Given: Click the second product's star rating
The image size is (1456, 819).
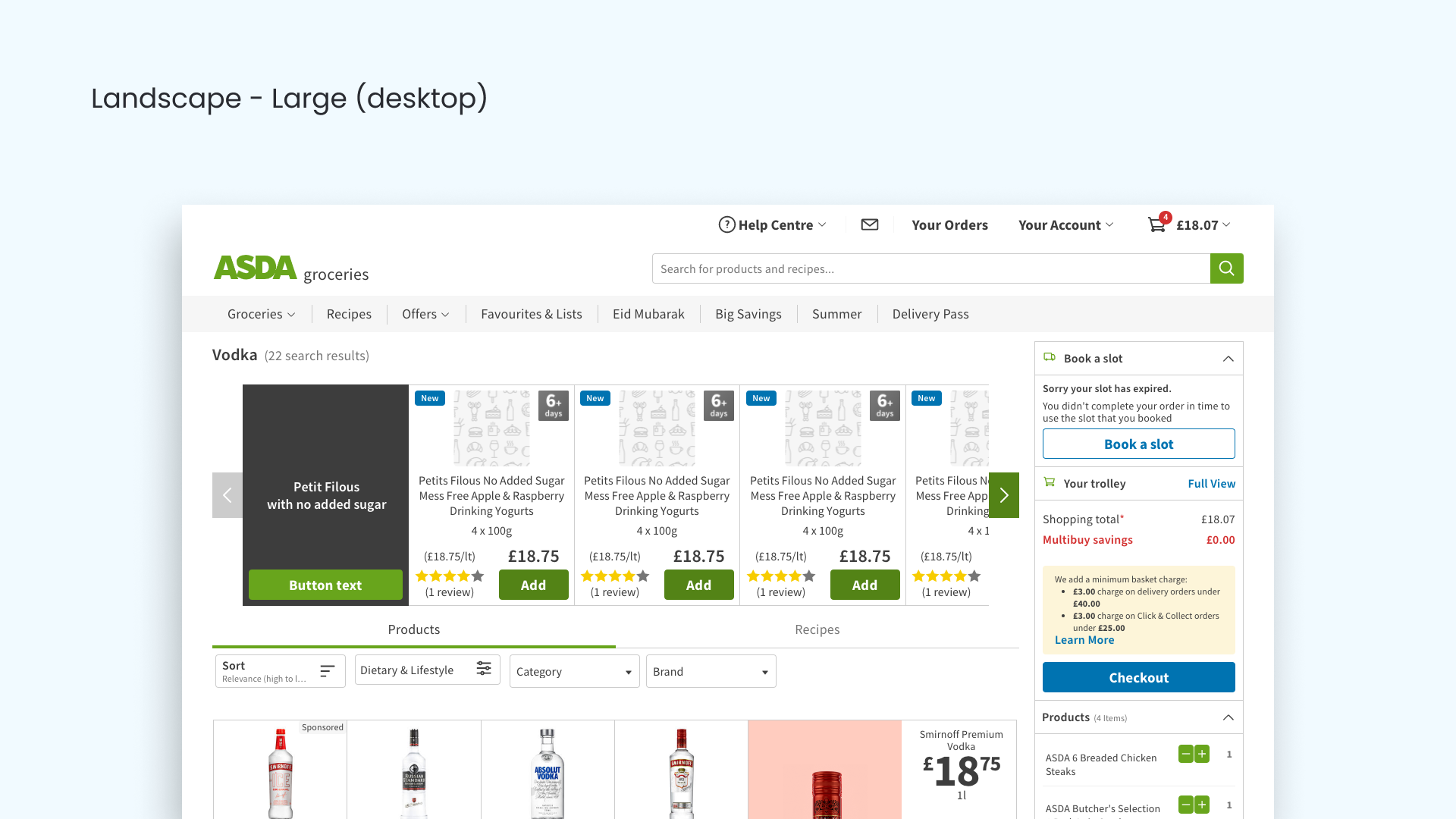Looking at the screenshot, I should (x=615, y=576).
